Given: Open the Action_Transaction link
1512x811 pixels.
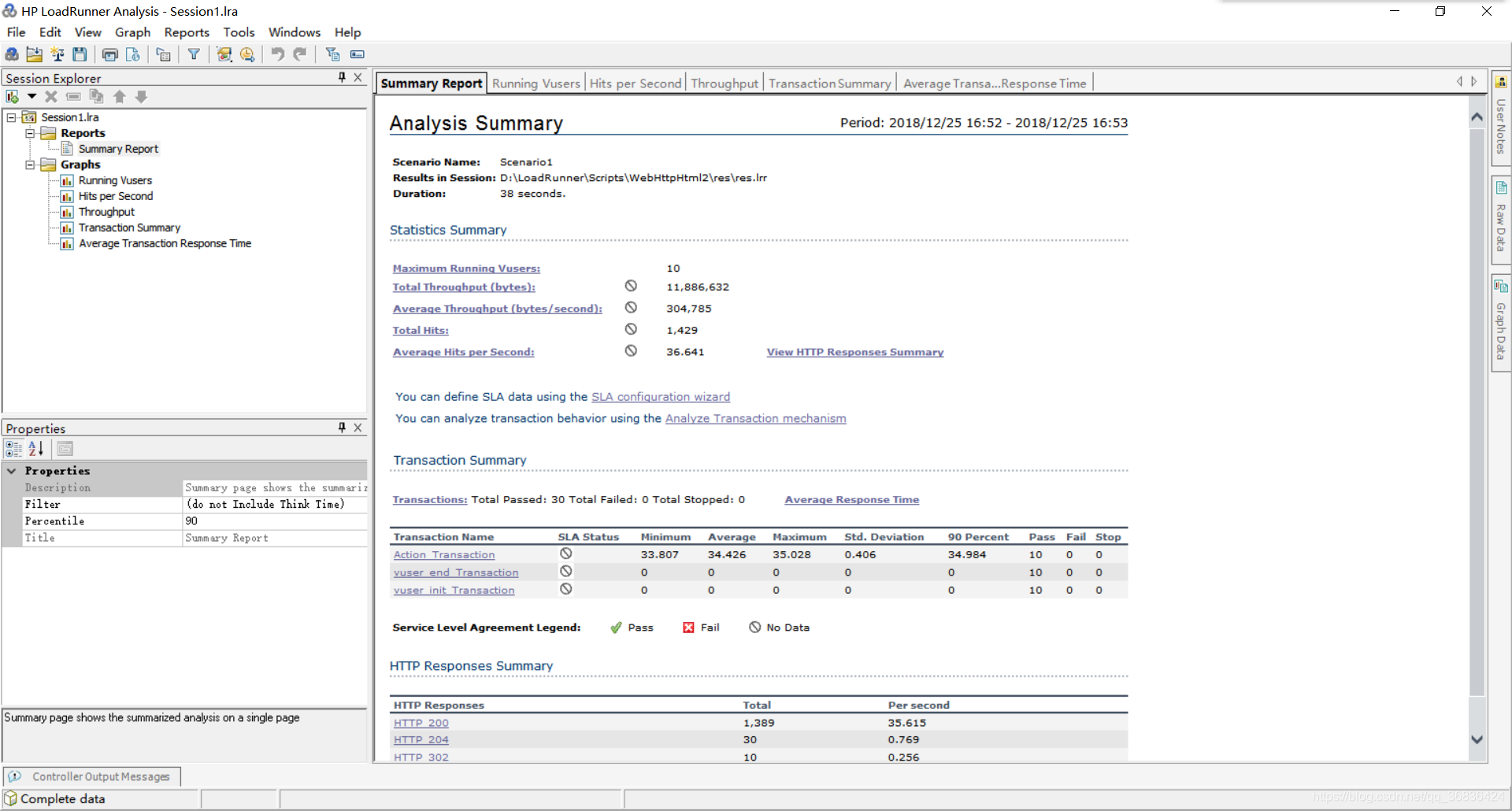Looking at the screenshot, I should pyautogui.click(x=444, y=554).
